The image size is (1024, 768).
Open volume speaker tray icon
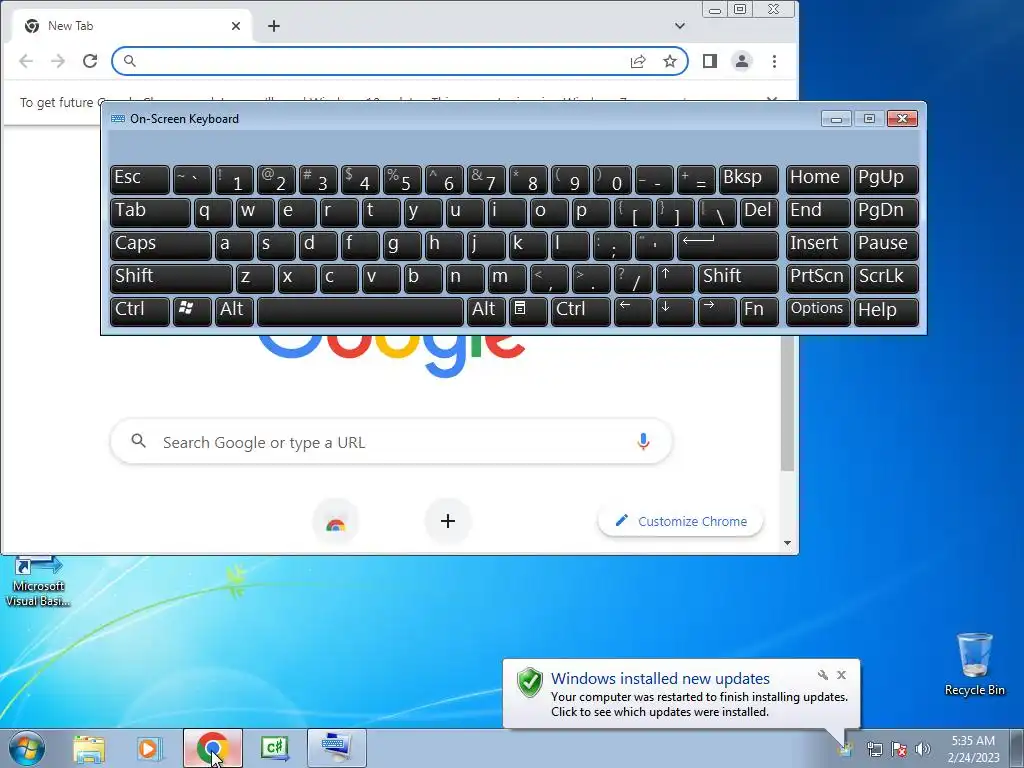(x=923, y=749)
